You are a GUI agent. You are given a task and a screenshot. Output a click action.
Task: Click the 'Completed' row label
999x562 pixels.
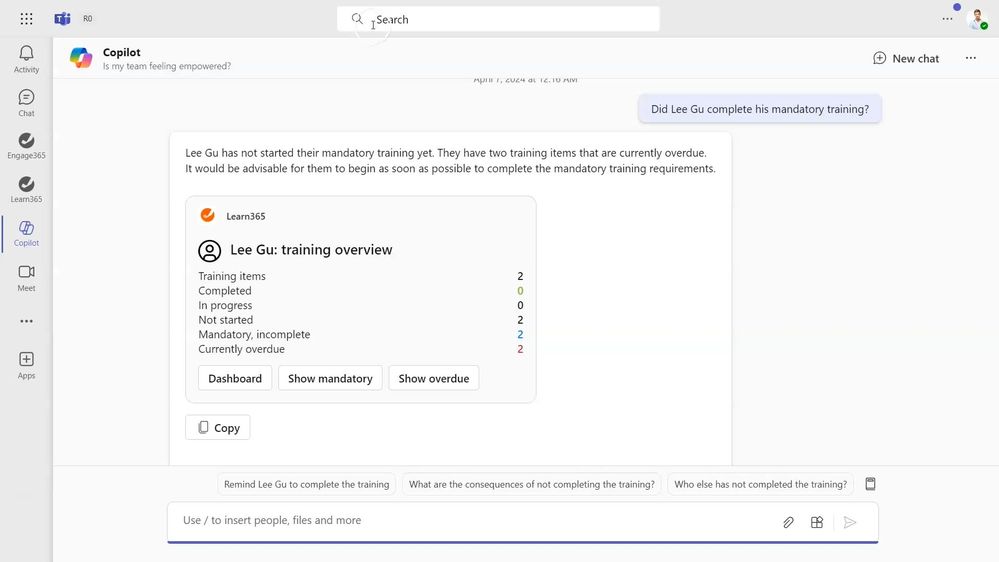click(x=225, y=291)
